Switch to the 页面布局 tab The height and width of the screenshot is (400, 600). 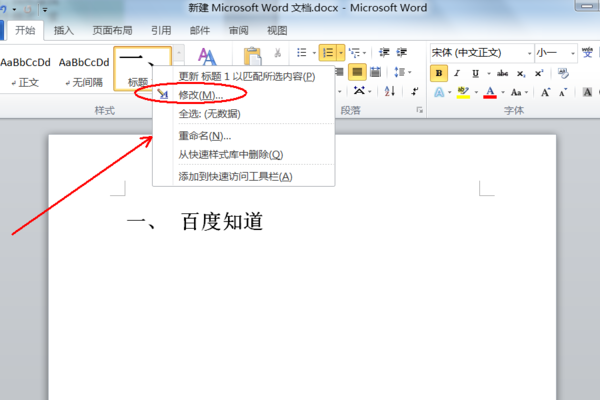point(112,30)
